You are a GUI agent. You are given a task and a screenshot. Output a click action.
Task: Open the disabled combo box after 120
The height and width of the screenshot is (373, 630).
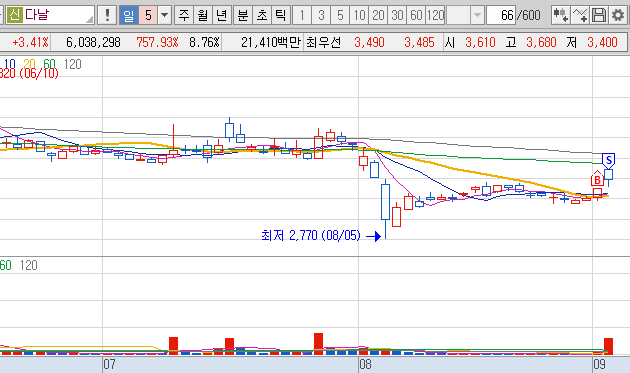tap(464, 15)
